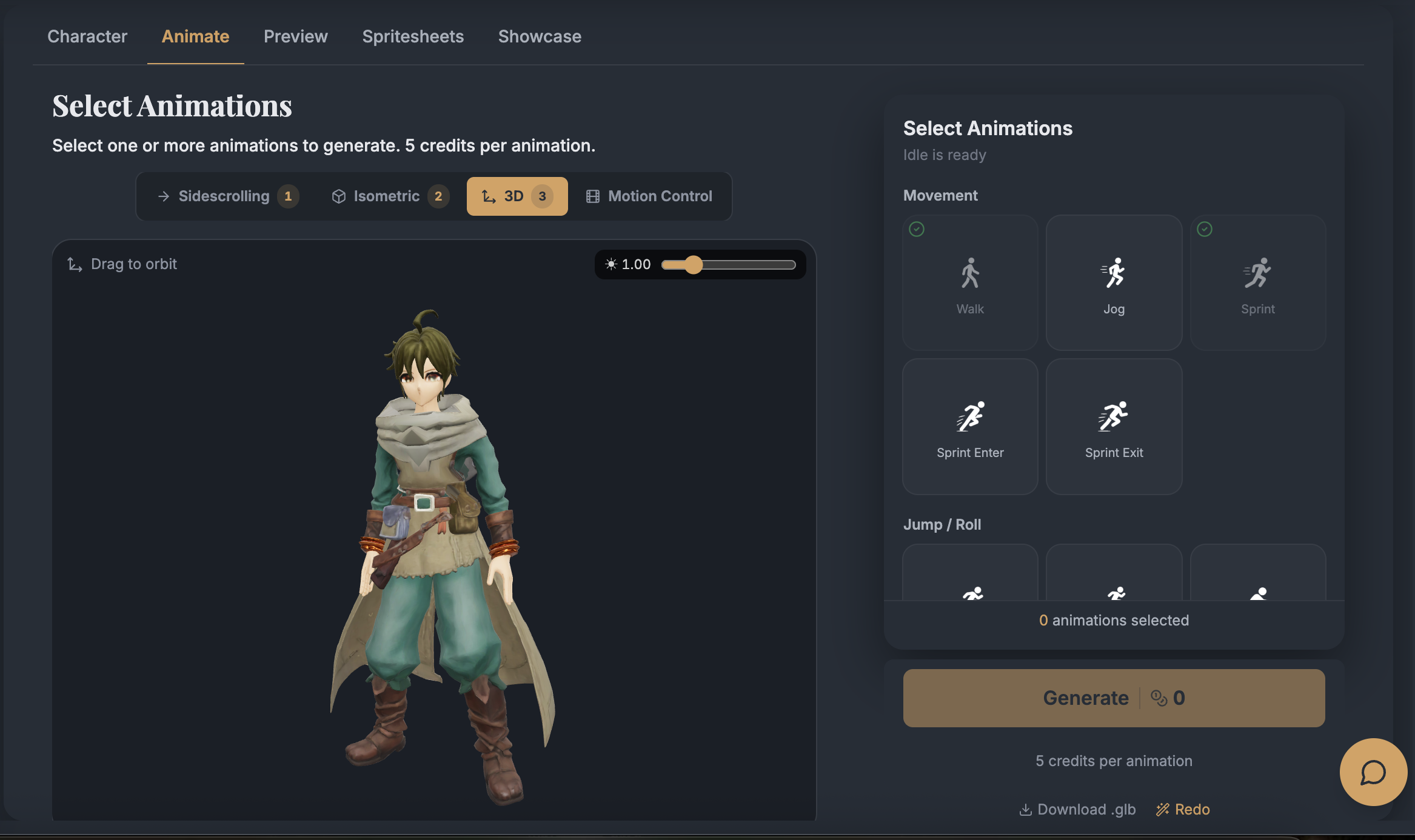Image resolution: width=1415 pixels, height=840 pixels.
Task: Click the drag to orbit axis icon
Action: pos(75,264)
